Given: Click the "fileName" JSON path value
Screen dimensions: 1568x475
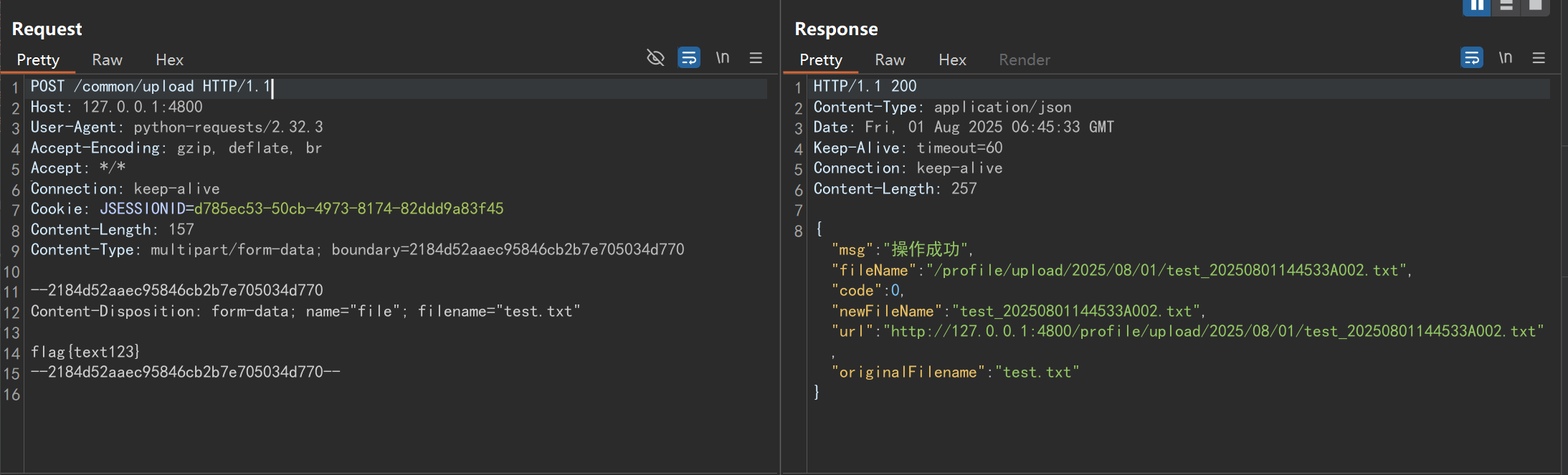Looking at the screenshot, I should 1169,271.
